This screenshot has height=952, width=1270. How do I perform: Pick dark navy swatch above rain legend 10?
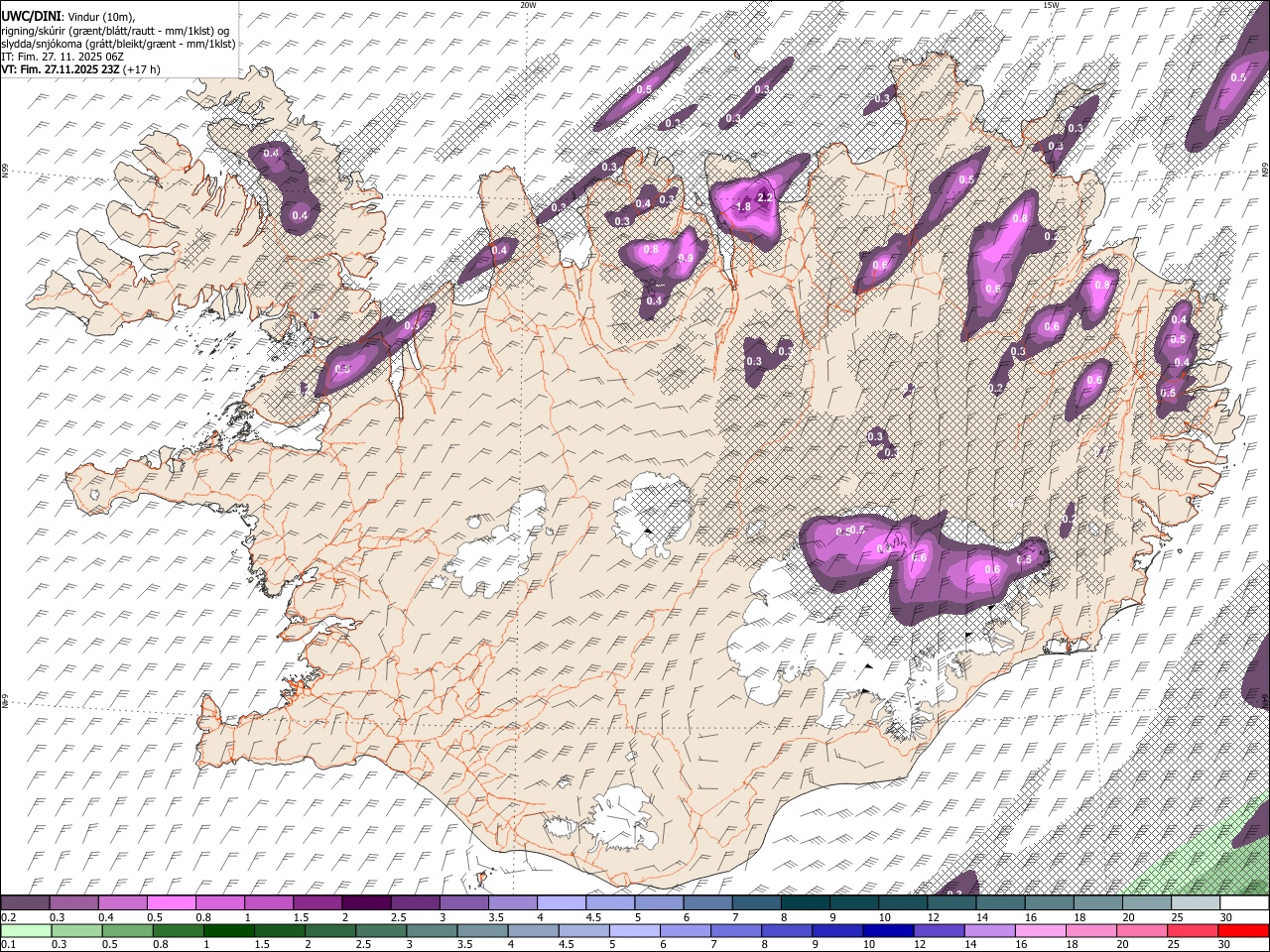[x=888, y=930]
